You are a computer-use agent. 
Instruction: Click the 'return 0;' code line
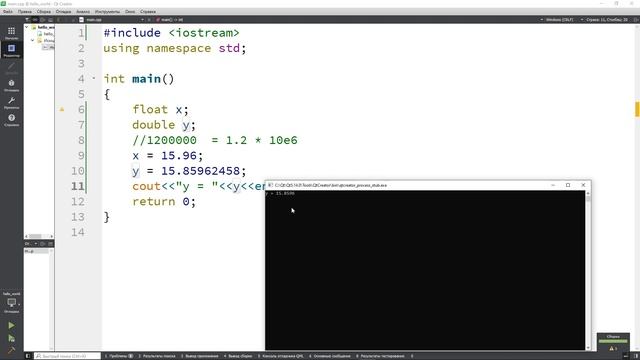pos(164,202)
